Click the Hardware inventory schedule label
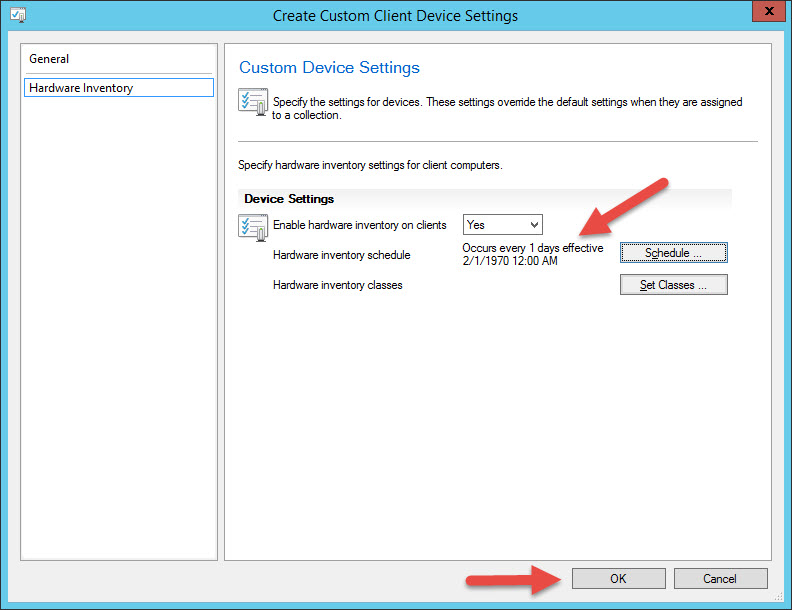This screenshot has width=792, height=610. (341, 255)
